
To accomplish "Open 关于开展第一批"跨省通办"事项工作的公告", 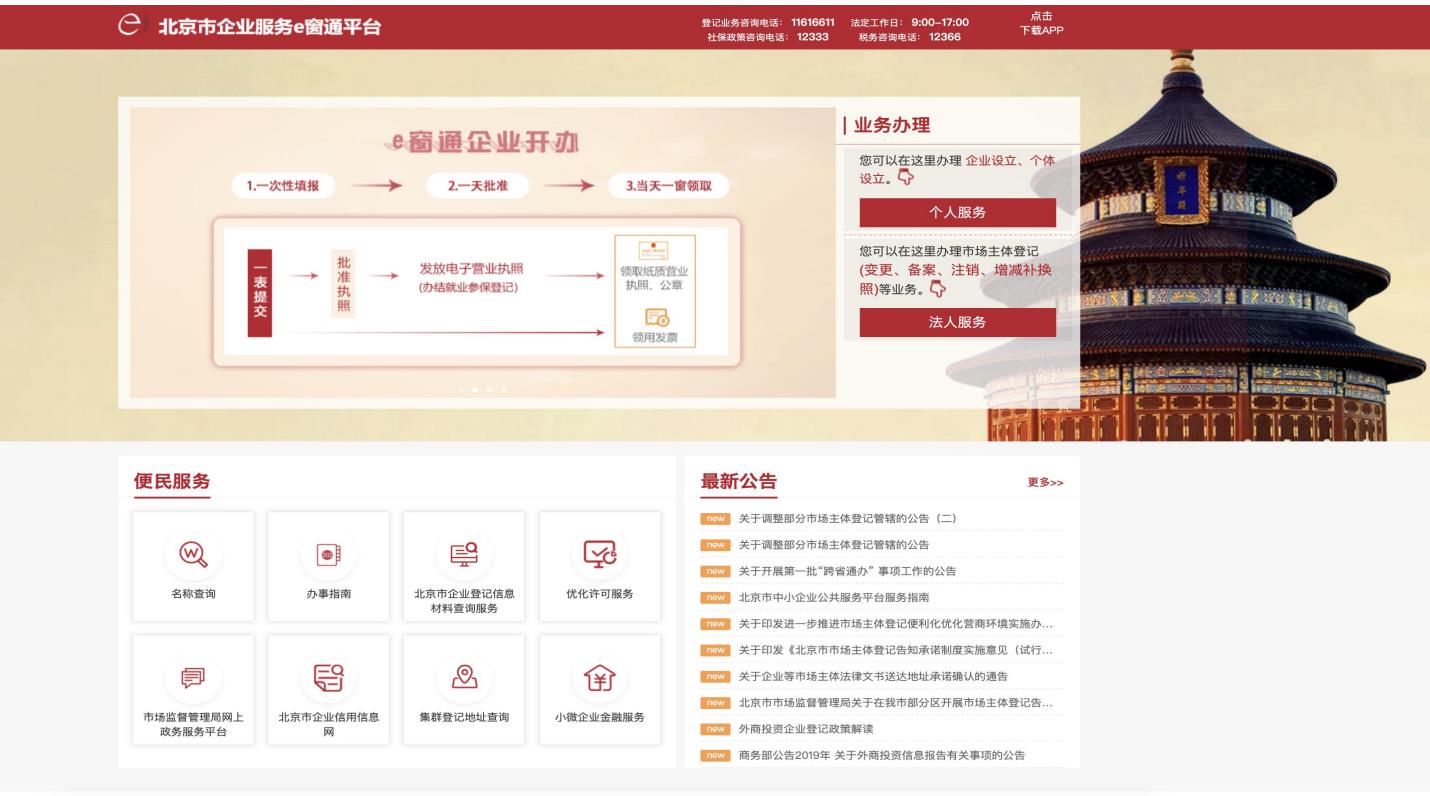I will pyautogui.click(x=847, y=571).
